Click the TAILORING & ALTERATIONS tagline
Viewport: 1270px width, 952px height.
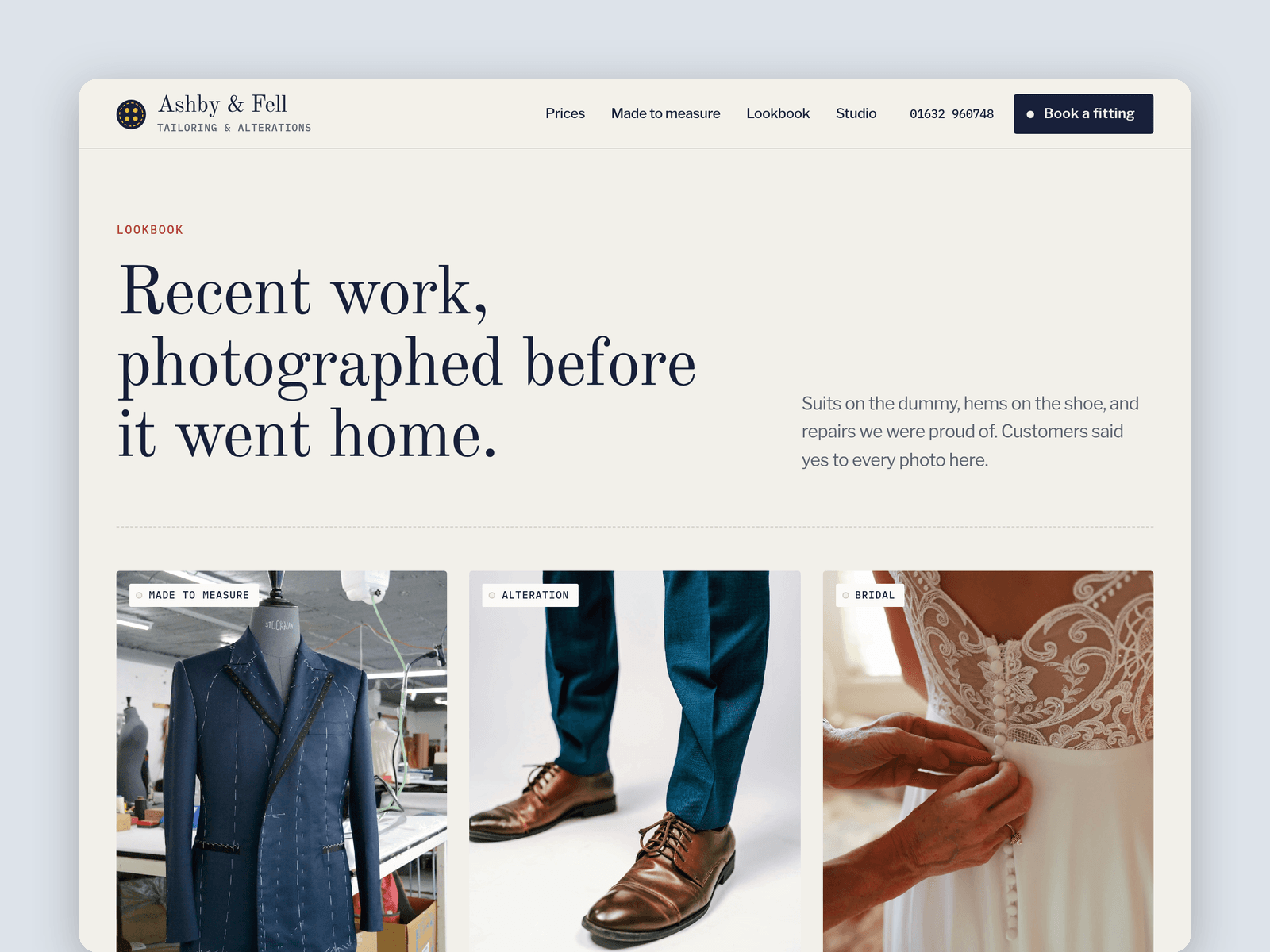[x=234, y=128]
